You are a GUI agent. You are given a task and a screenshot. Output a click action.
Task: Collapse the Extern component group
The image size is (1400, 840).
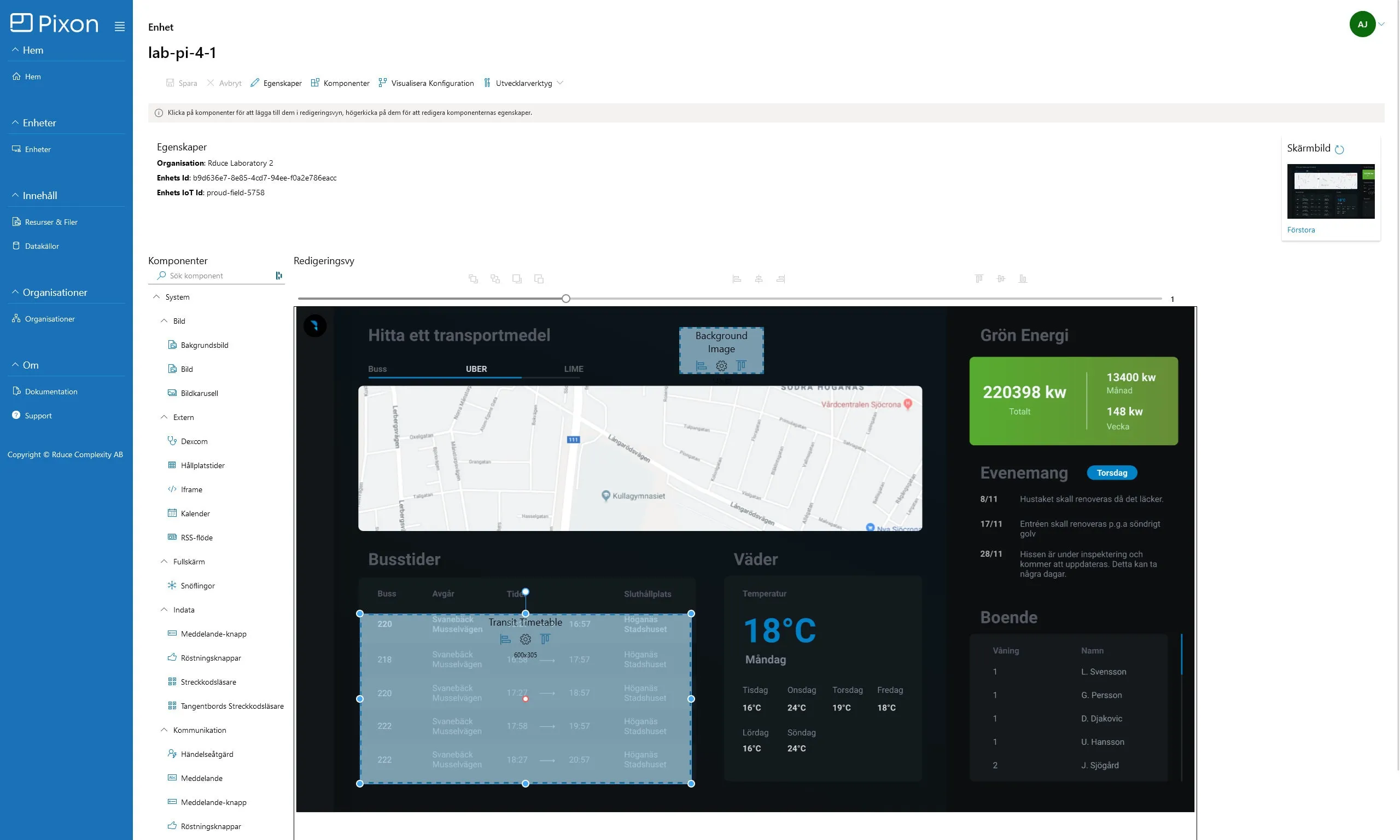pos(164,417)
